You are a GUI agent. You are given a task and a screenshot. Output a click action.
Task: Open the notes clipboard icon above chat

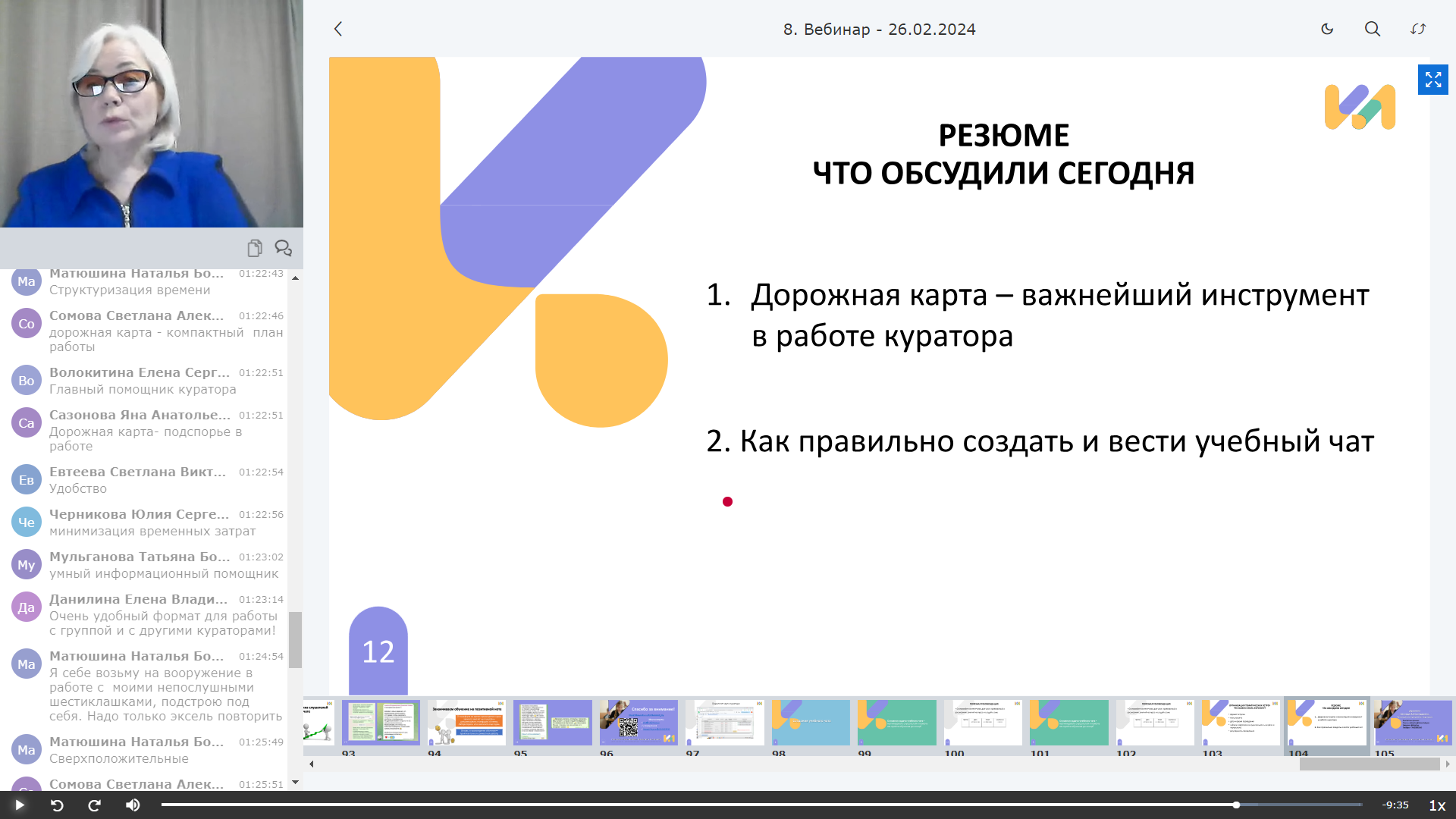coord(255,248)
